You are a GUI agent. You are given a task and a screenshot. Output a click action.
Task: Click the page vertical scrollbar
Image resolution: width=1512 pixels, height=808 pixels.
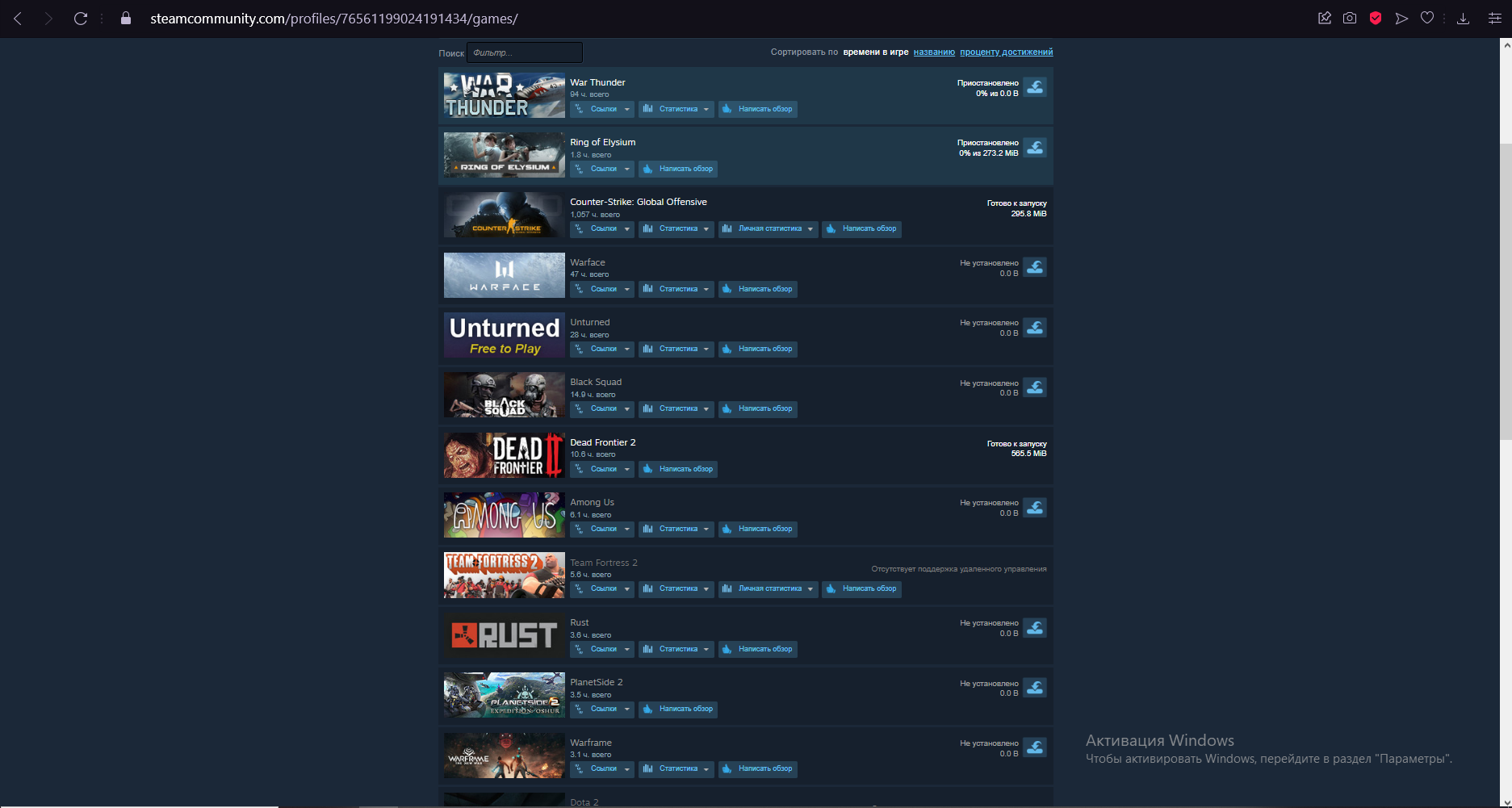tap(1506, 291)
